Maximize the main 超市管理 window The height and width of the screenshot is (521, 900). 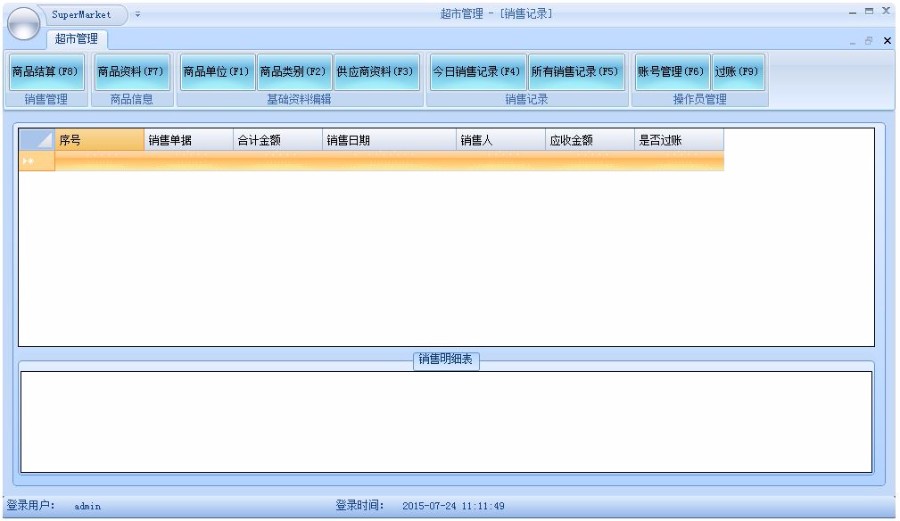click(870, 11)
